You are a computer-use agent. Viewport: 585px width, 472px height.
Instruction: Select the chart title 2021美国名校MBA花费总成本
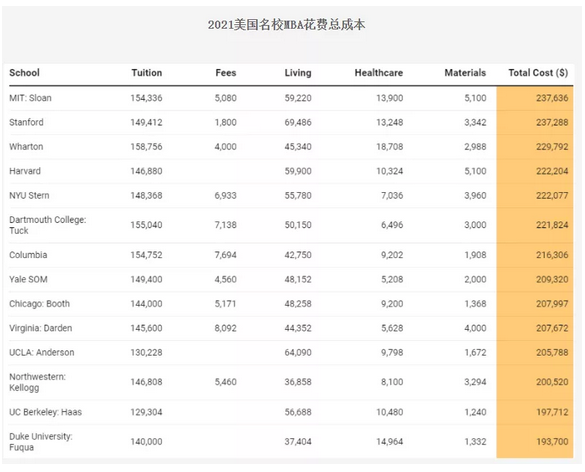287,25
